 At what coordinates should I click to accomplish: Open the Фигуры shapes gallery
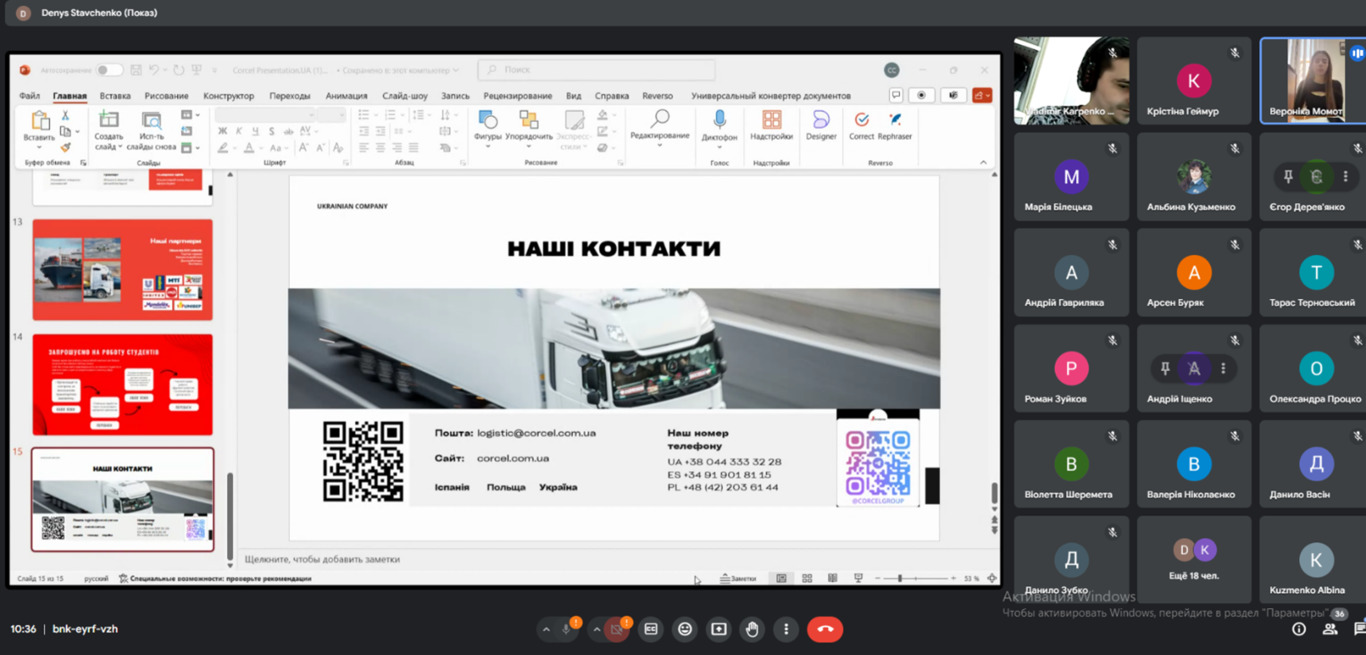[487, 127]
